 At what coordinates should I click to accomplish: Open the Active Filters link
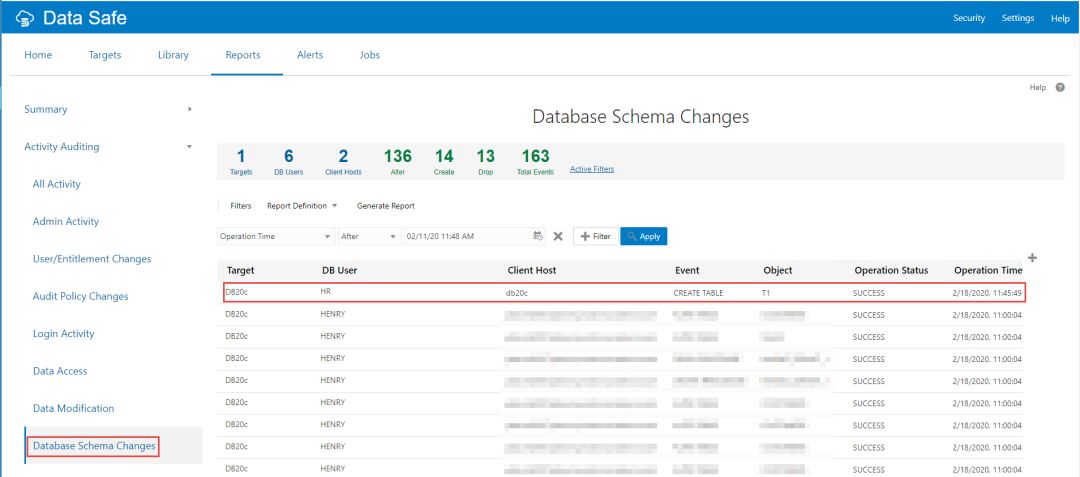pos(592,169)
